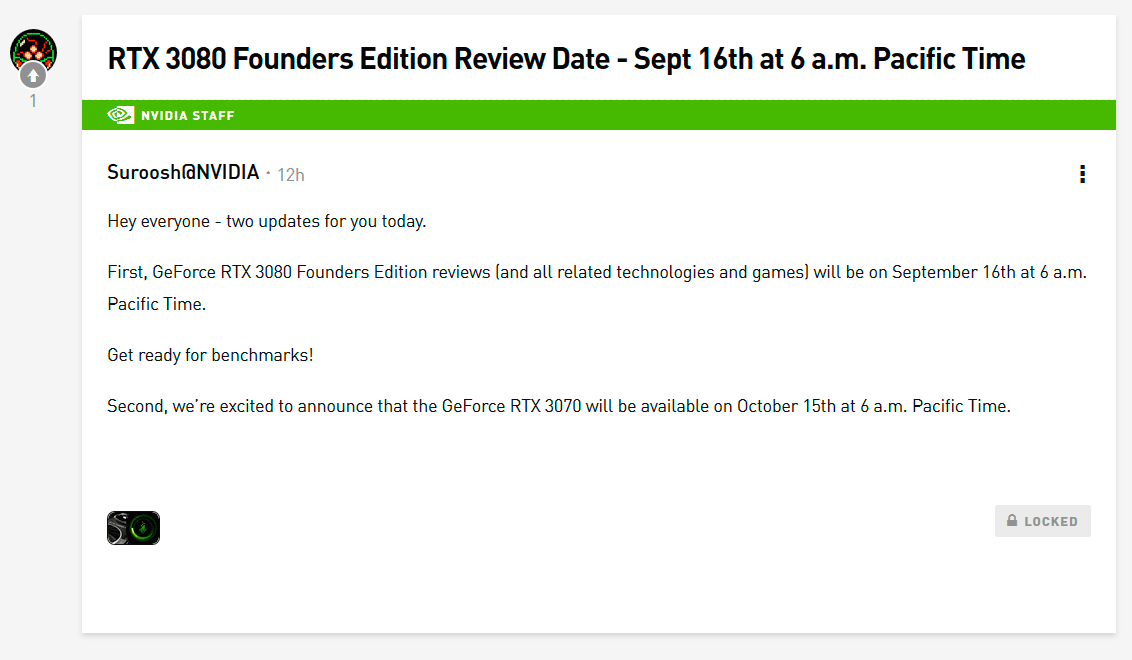1132x660 pixels.
Task: Open the three-dot post options menu
Action: pos(1082,175)
